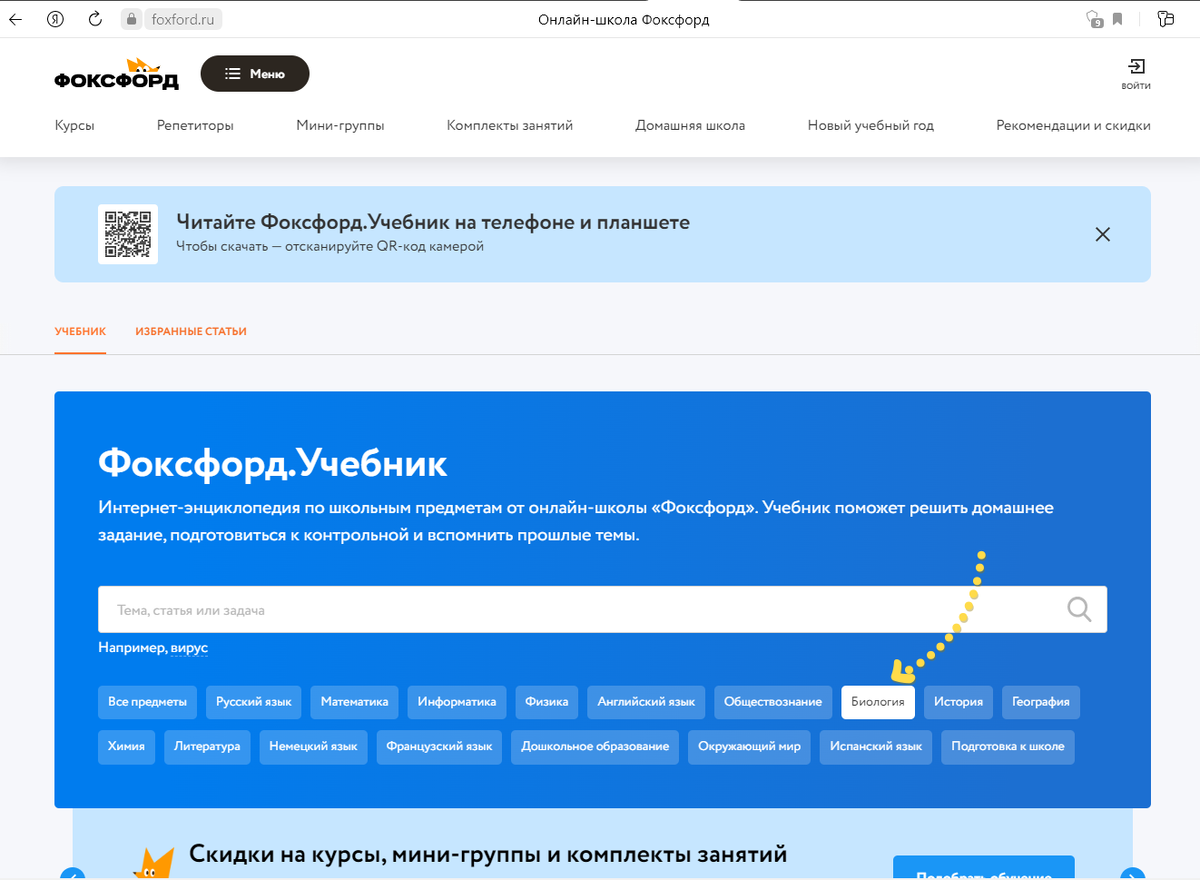The width and height of the screenshot is (1200, 880).
Task: Open the browser protection shield icon
Action: (1093, 19)
